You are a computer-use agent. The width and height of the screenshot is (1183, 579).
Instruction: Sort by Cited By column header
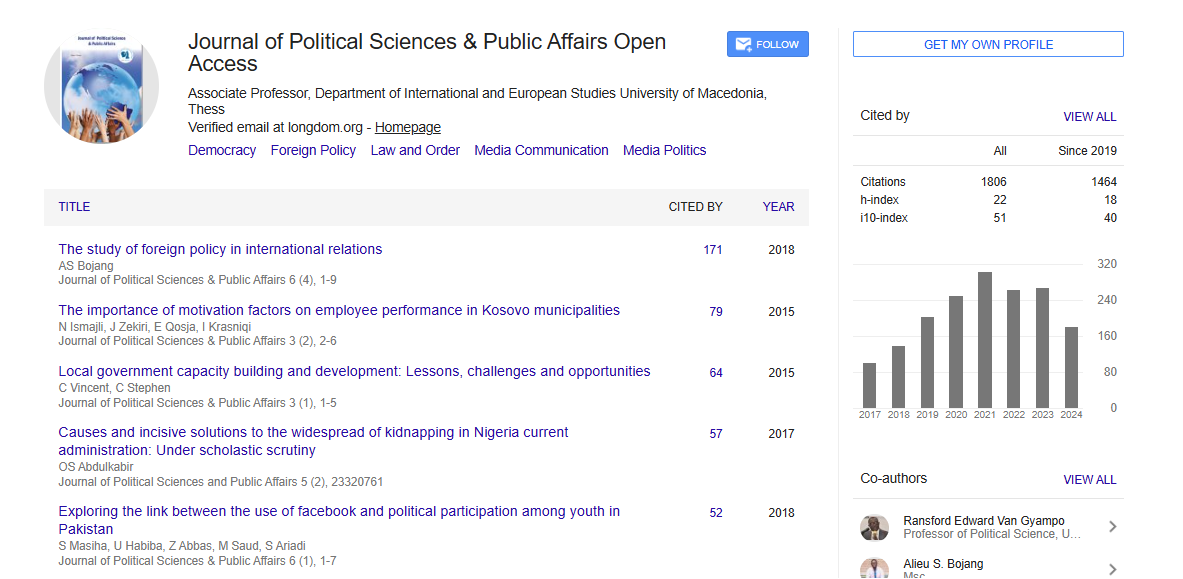(695, 207)
